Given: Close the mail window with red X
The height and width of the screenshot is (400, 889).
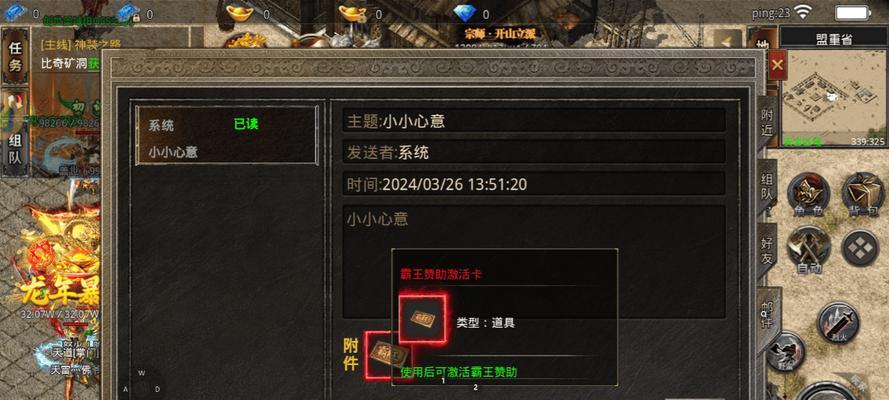Looking at the screenshot, I should click(x=777, y=65).
